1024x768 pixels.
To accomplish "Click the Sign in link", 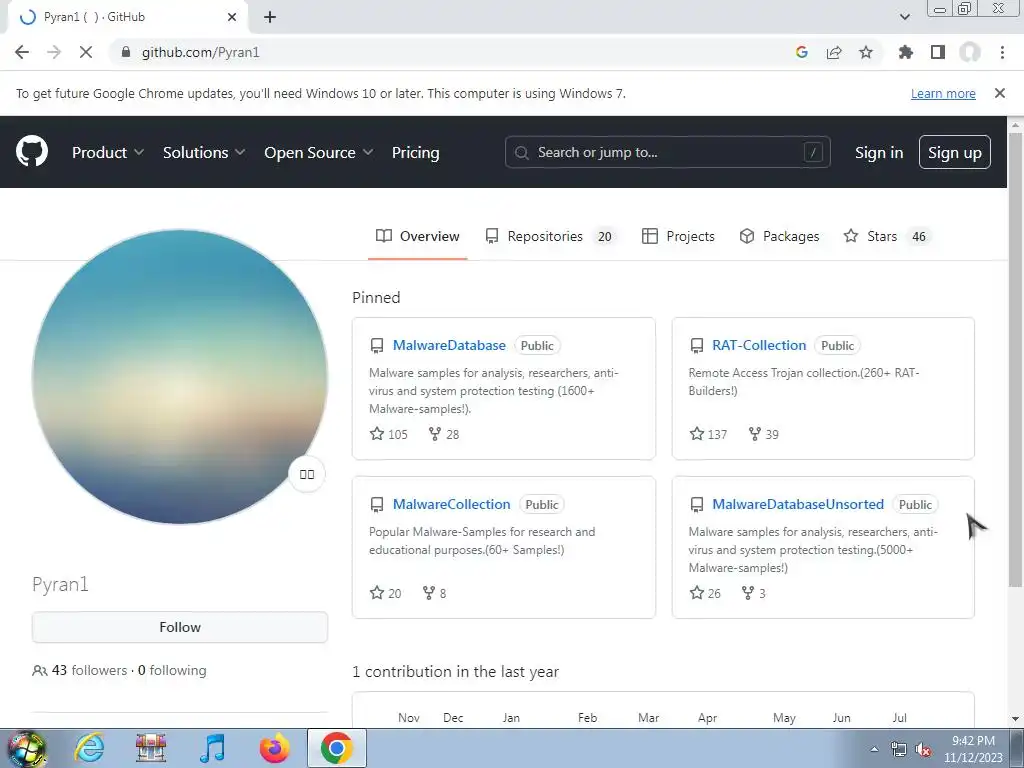I will click(x=879, y=152).
